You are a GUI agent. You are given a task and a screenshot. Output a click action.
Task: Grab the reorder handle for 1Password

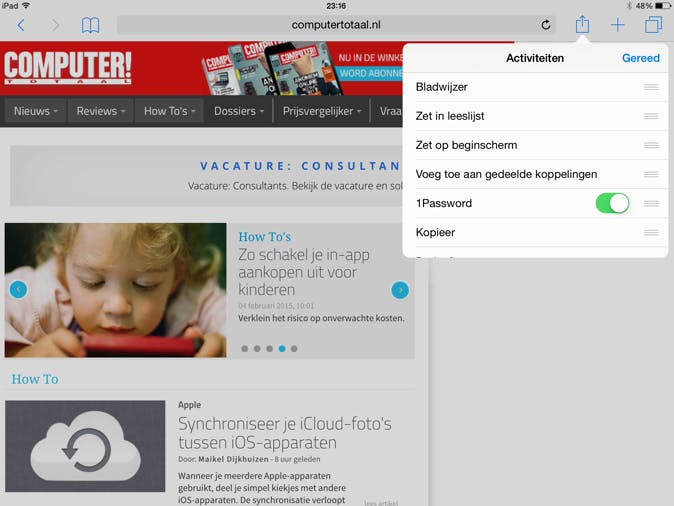[651, 203]
